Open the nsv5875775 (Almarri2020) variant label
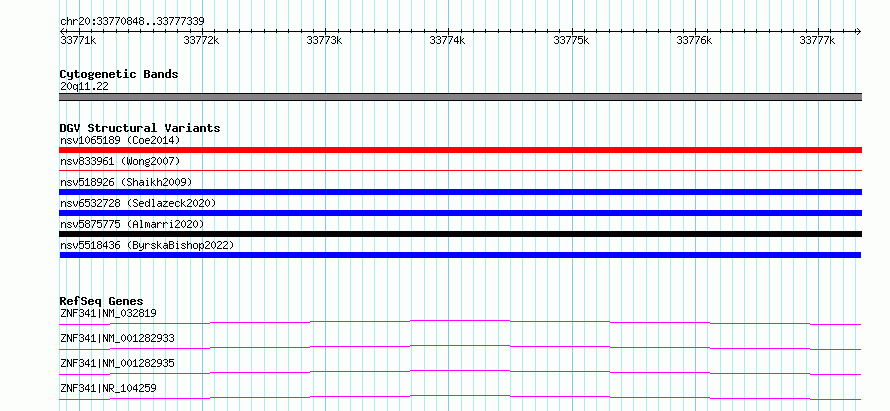This screenshot has width=890, height=411. point(132,224)
